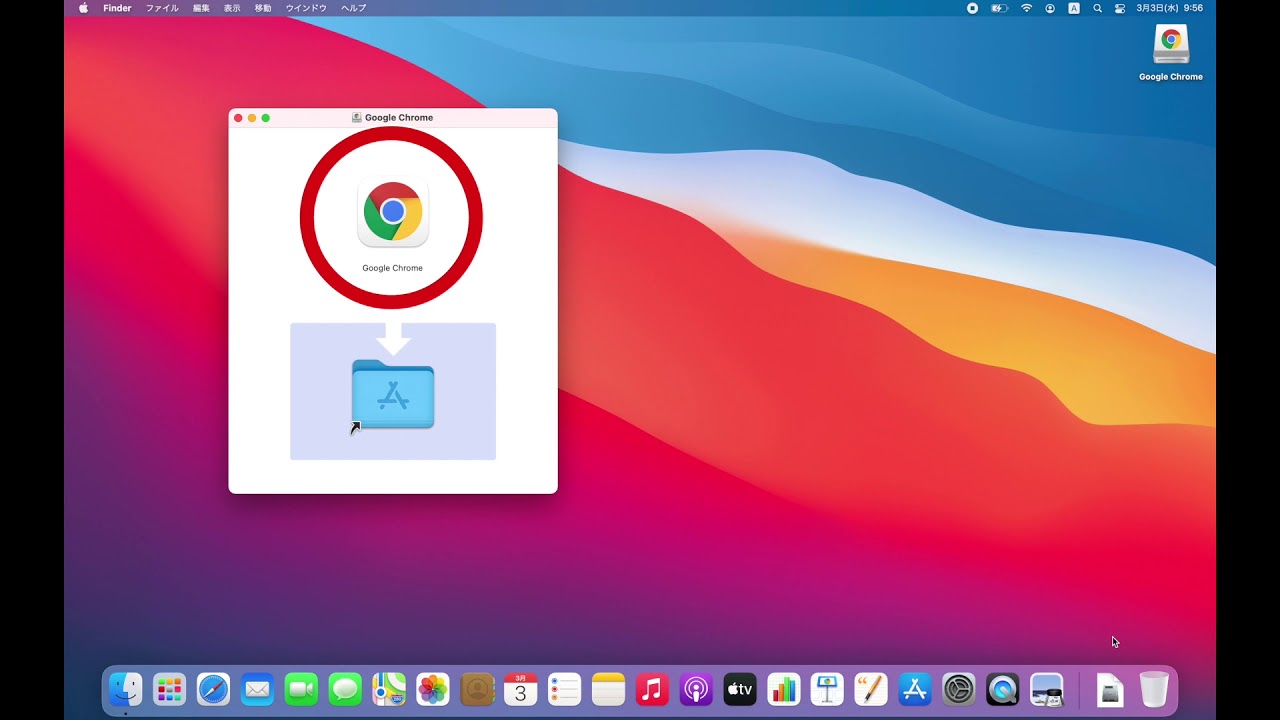Viewport: 1280px width, 720px height.
Task: Open System Preferences gear in Dock
Action: [x=959, y=689]
